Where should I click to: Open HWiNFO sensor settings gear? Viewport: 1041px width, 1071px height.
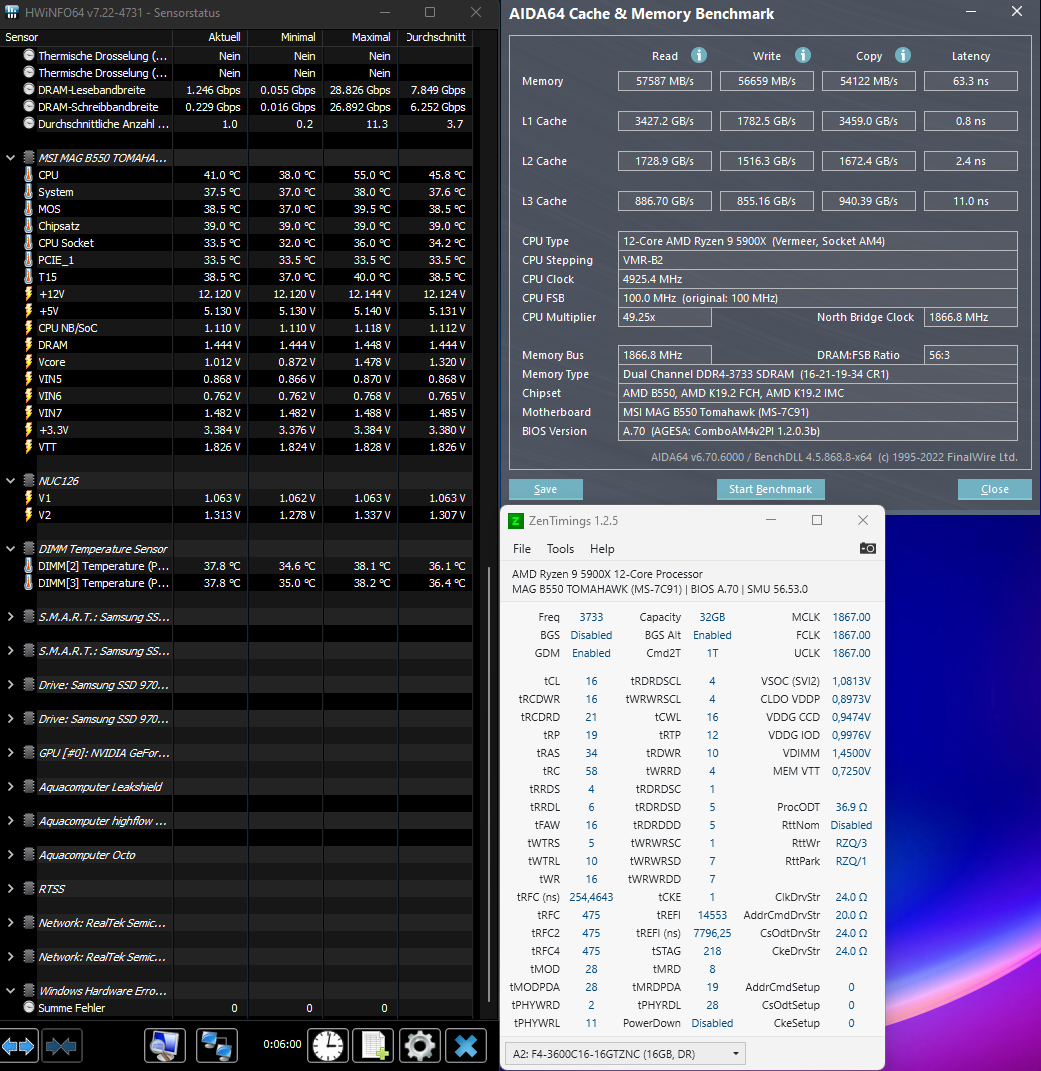pyautogui.click(x=419, y=1046)
